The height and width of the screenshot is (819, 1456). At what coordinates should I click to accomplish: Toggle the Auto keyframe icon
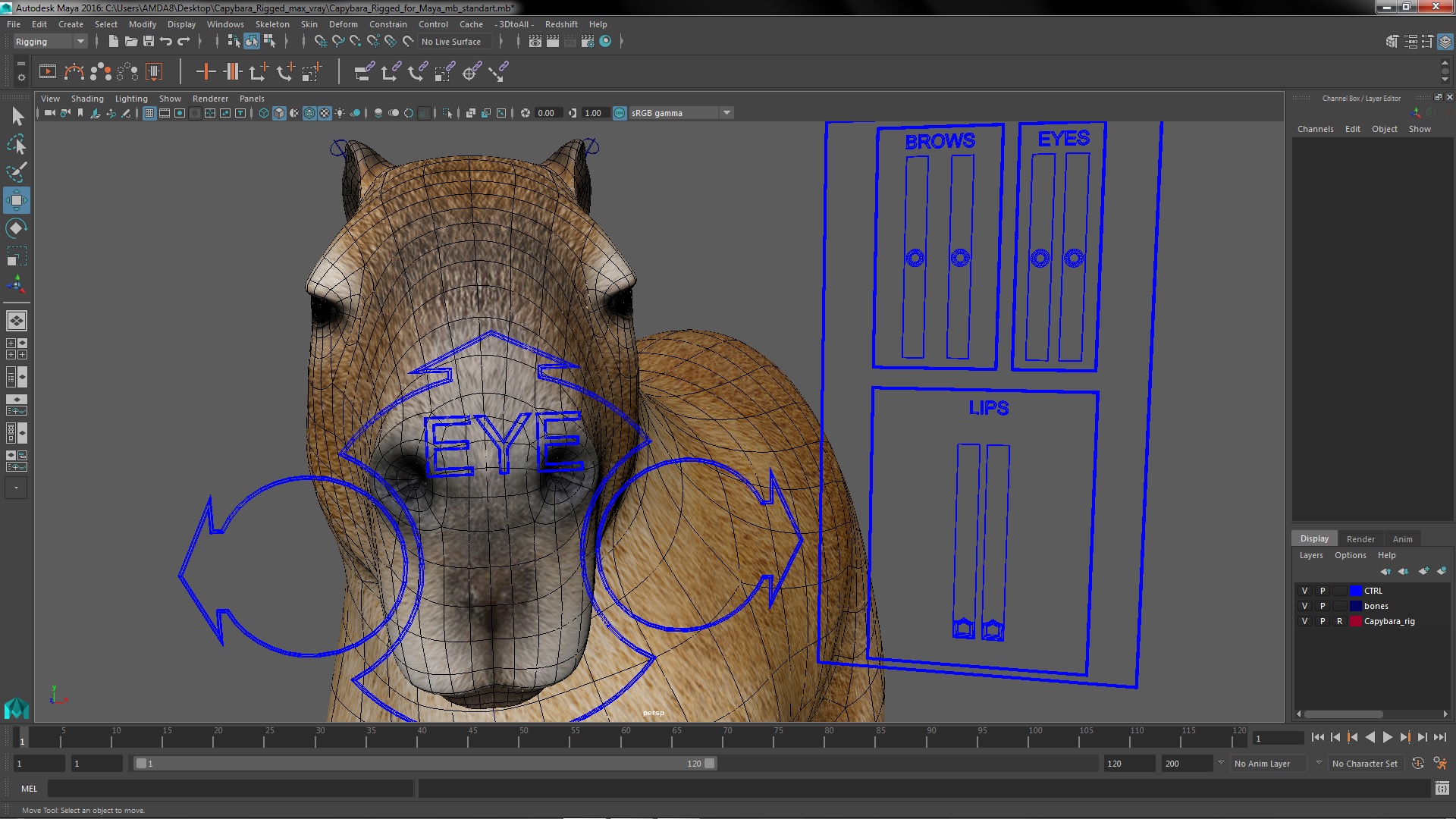(x=1418, y=764)
